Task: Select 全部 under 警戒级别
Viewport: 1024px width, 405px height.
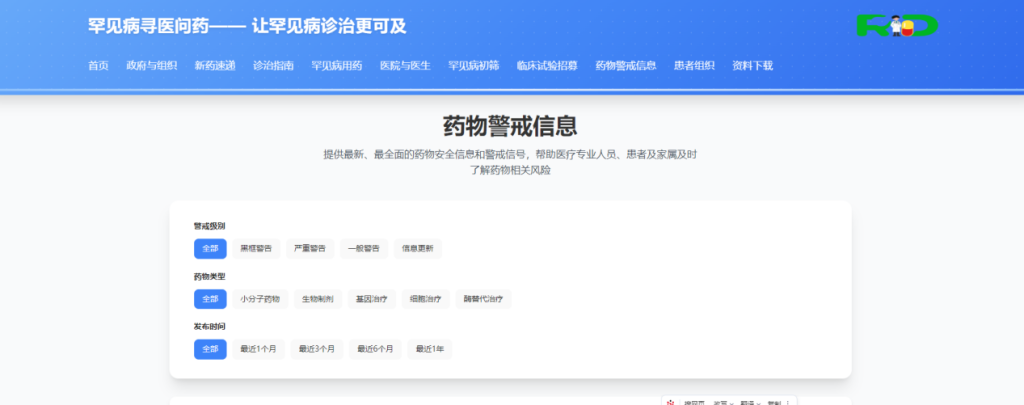Action: [x=210, y=249]
